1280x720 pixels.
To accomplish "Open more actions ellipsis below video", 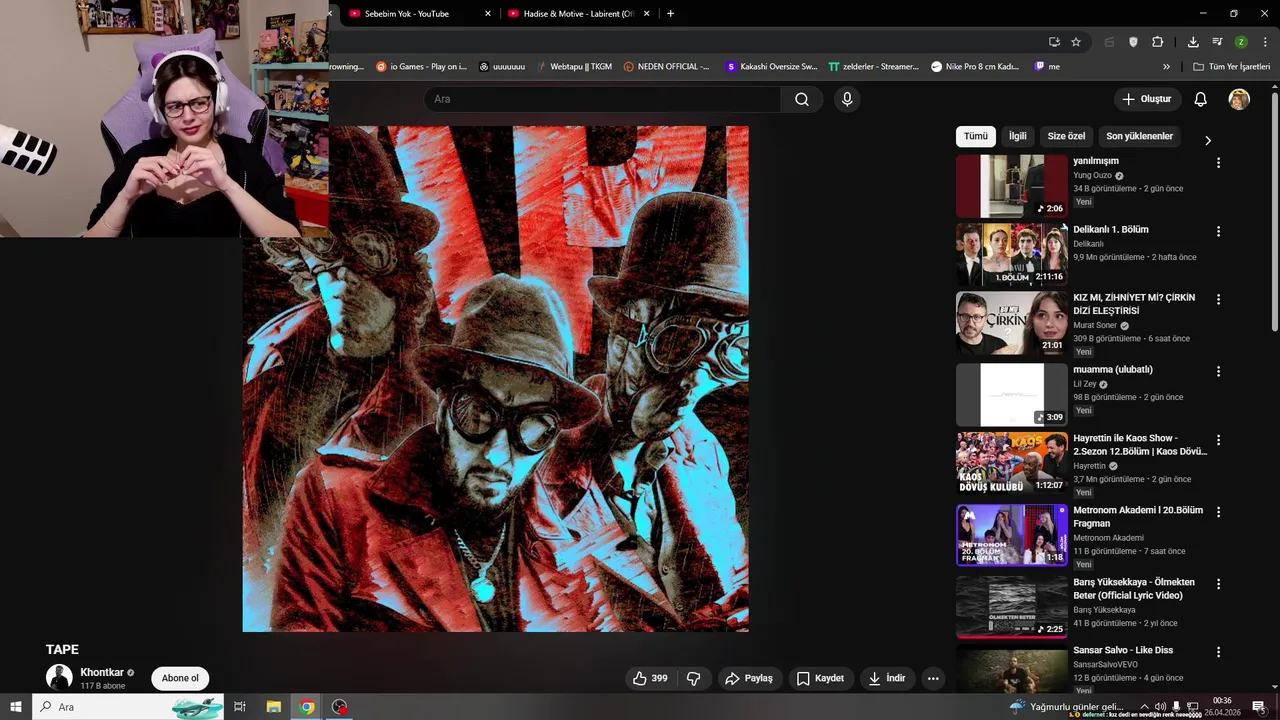I will [x=933, y=678].
